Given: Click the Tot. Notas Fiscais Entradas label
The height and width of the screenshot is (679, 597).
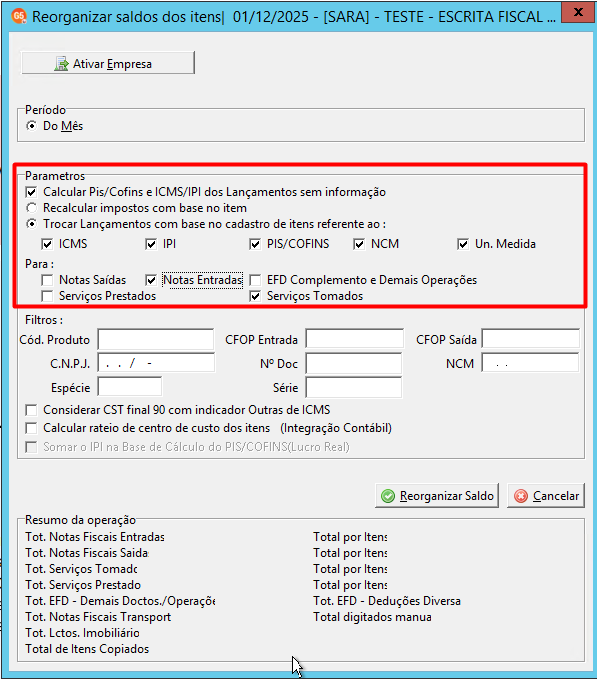Looking at the screenshot, I should 95,537.
